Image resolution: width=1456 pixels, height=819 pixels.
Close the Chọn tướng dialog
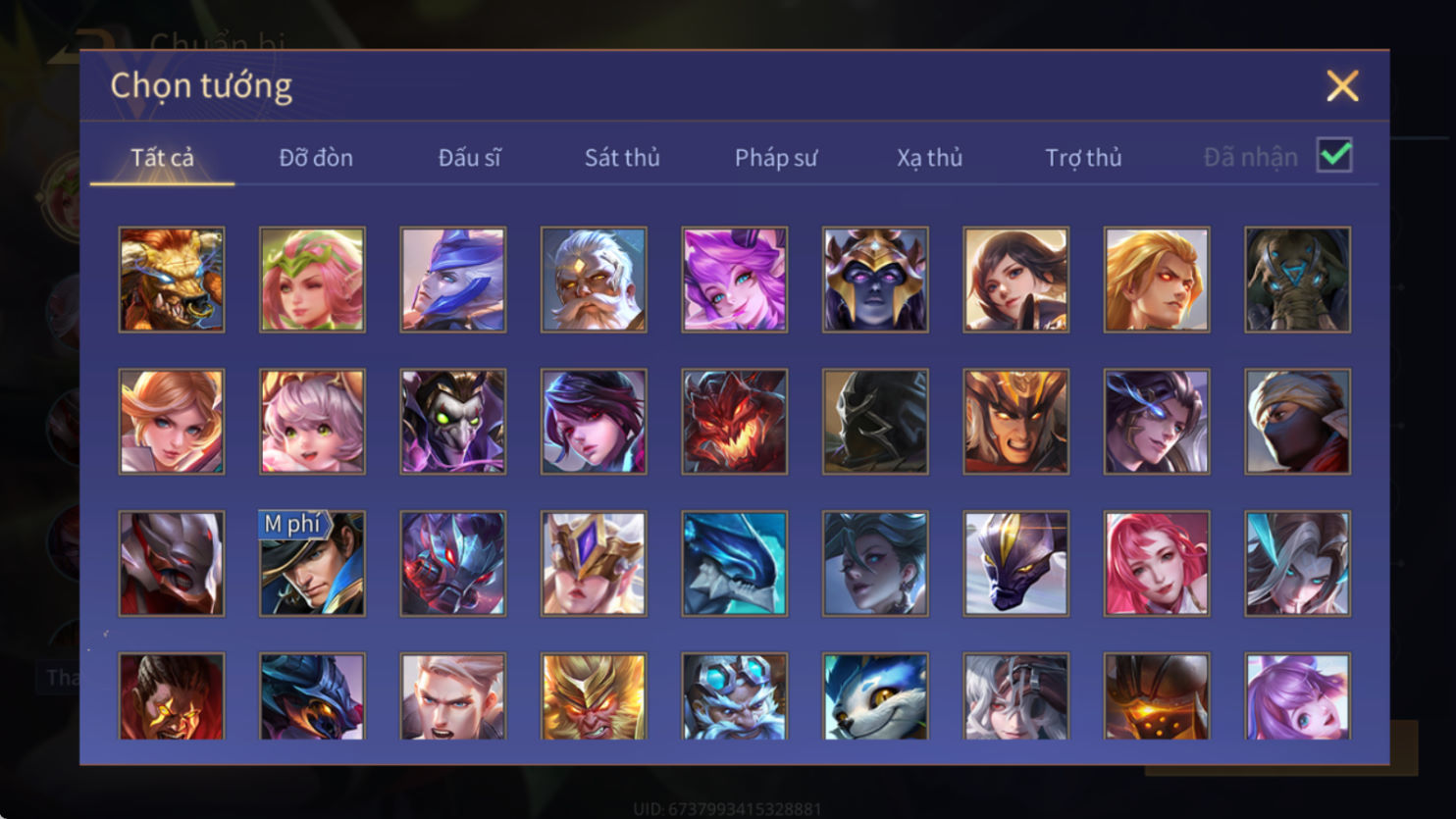(1342, 86)
